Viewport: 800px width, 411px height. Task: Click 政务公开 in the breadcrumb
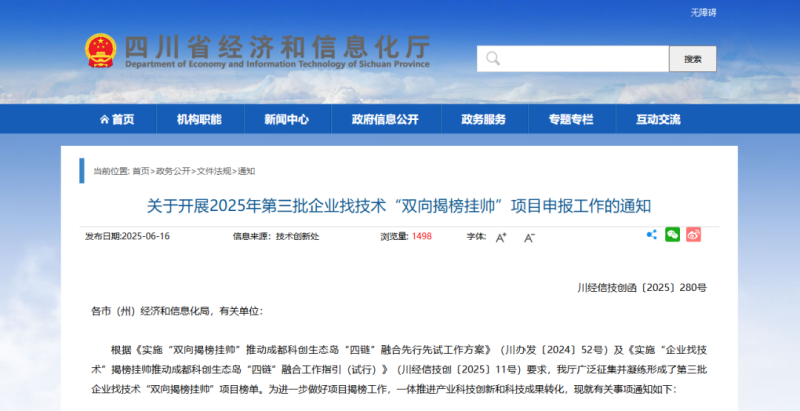173,171
